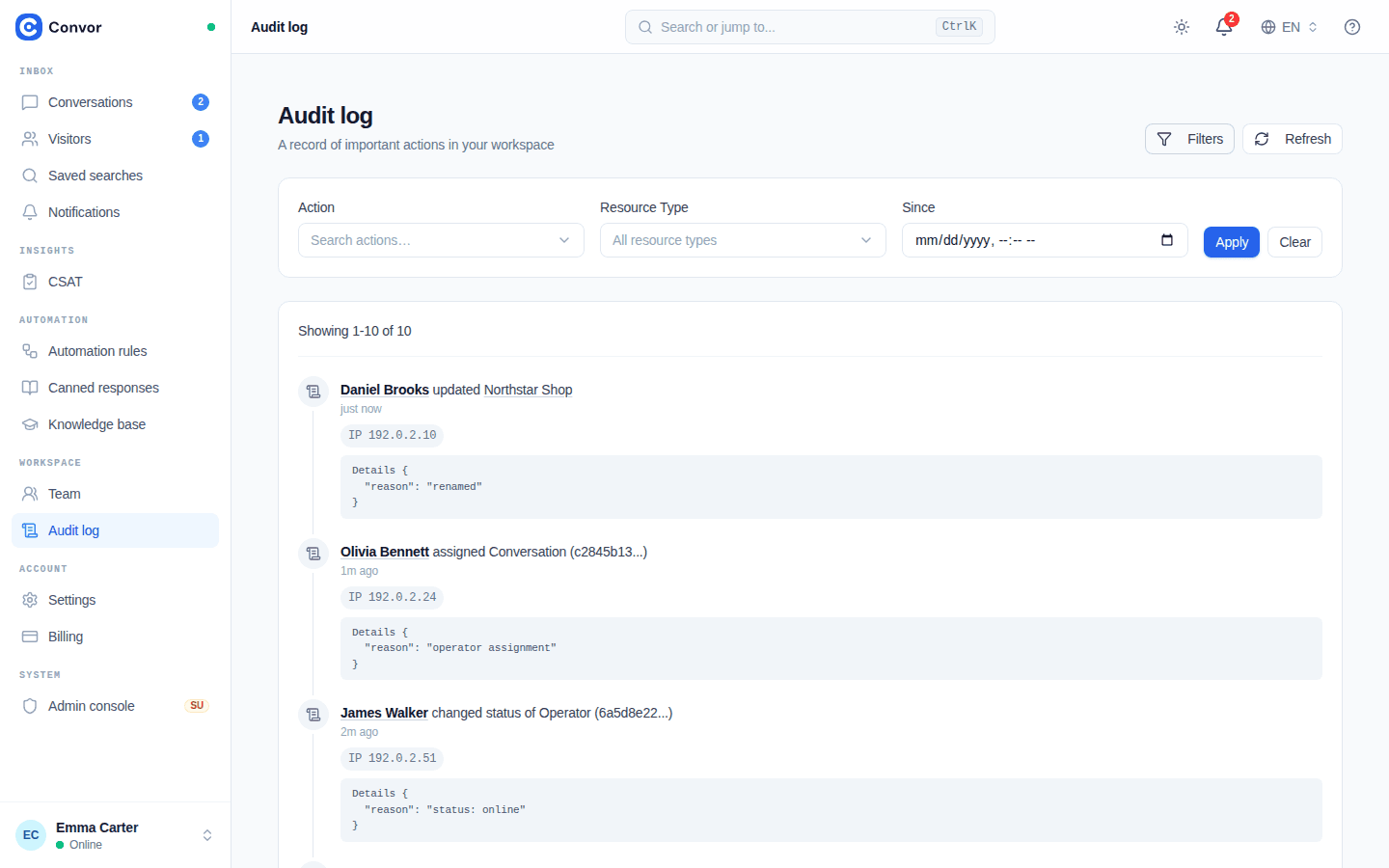
Task: Click the Visitors badge showing 1
Action: (201, 139)
